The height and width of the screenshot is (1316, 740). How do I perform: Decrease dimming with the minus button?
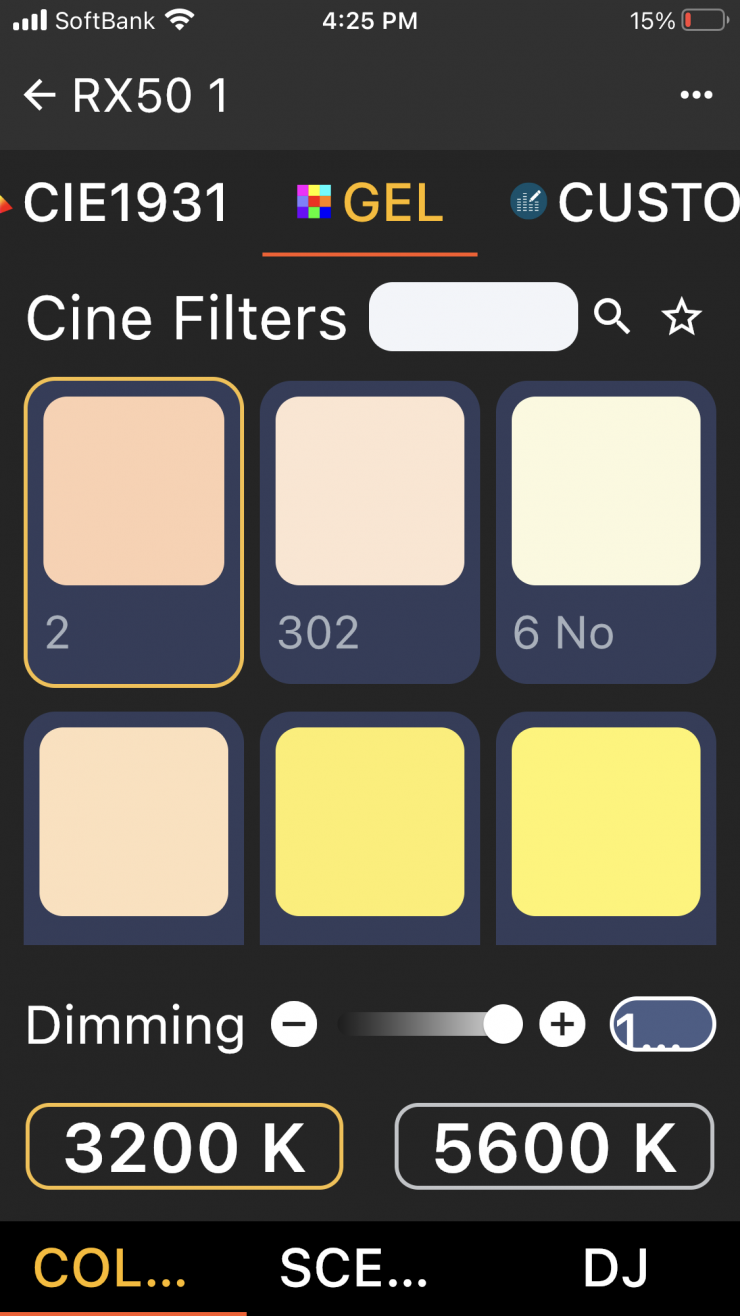[294, 1025]
